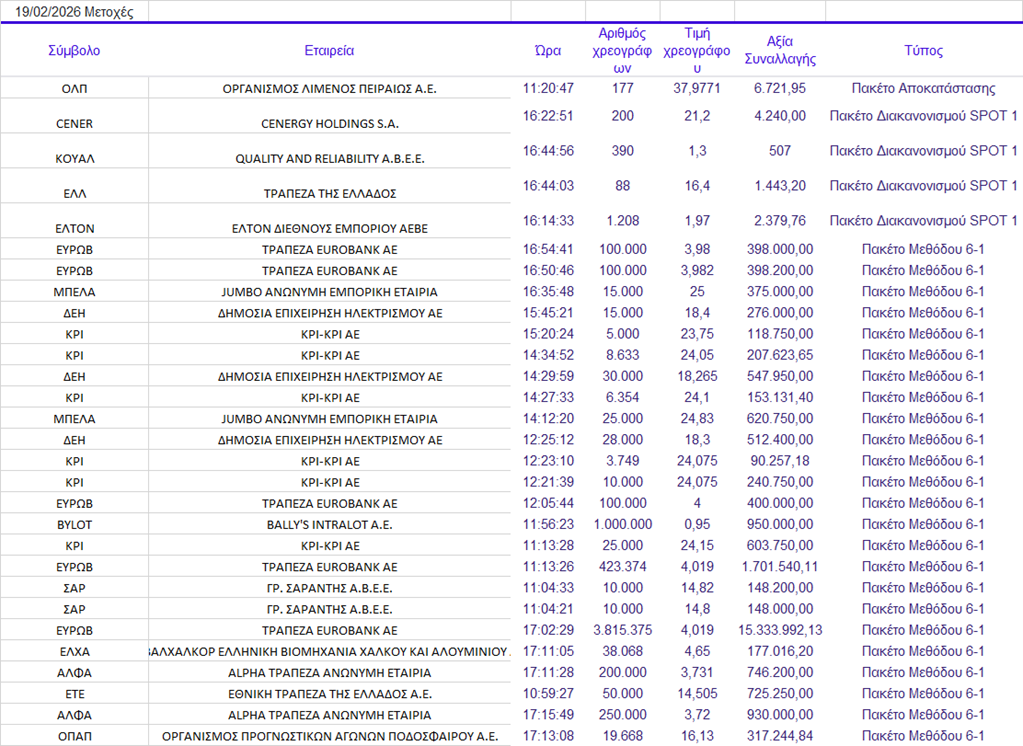Select the 19/02/2026 Μετοχές title cell
Screen dimensions: 1023x746
(74, 12)
